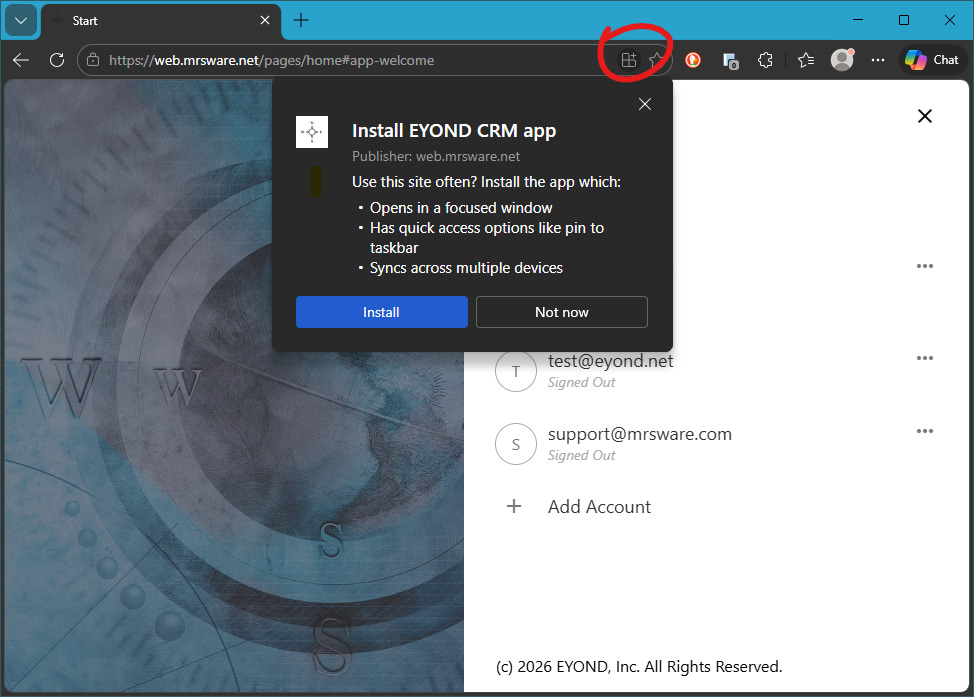The width and height of the screenshot is (974, 697).
Task: Reload the page with refresh icon
Action: 57,60
